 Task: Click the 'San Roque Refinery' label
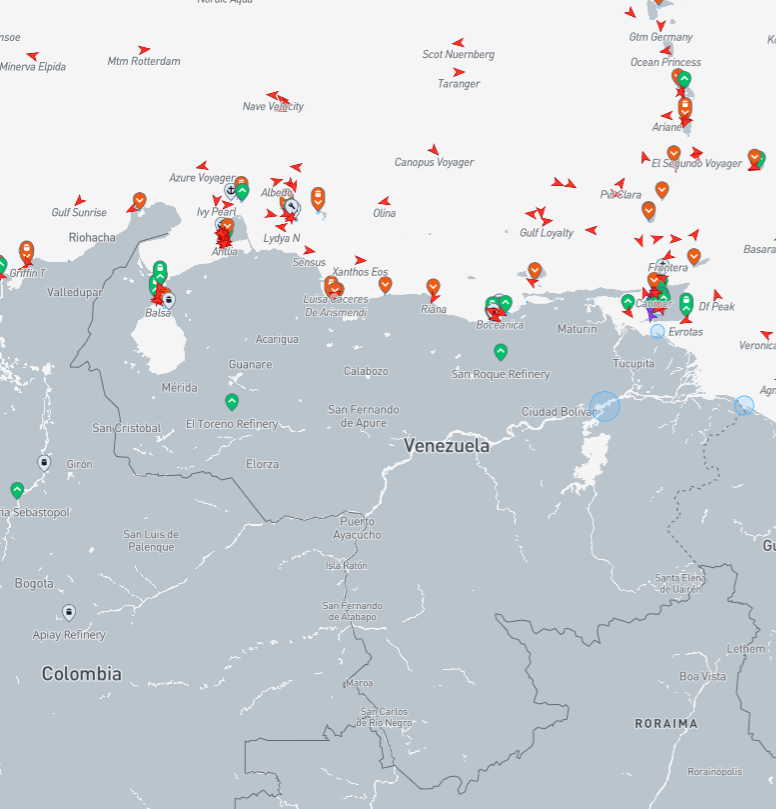(500, 374)
